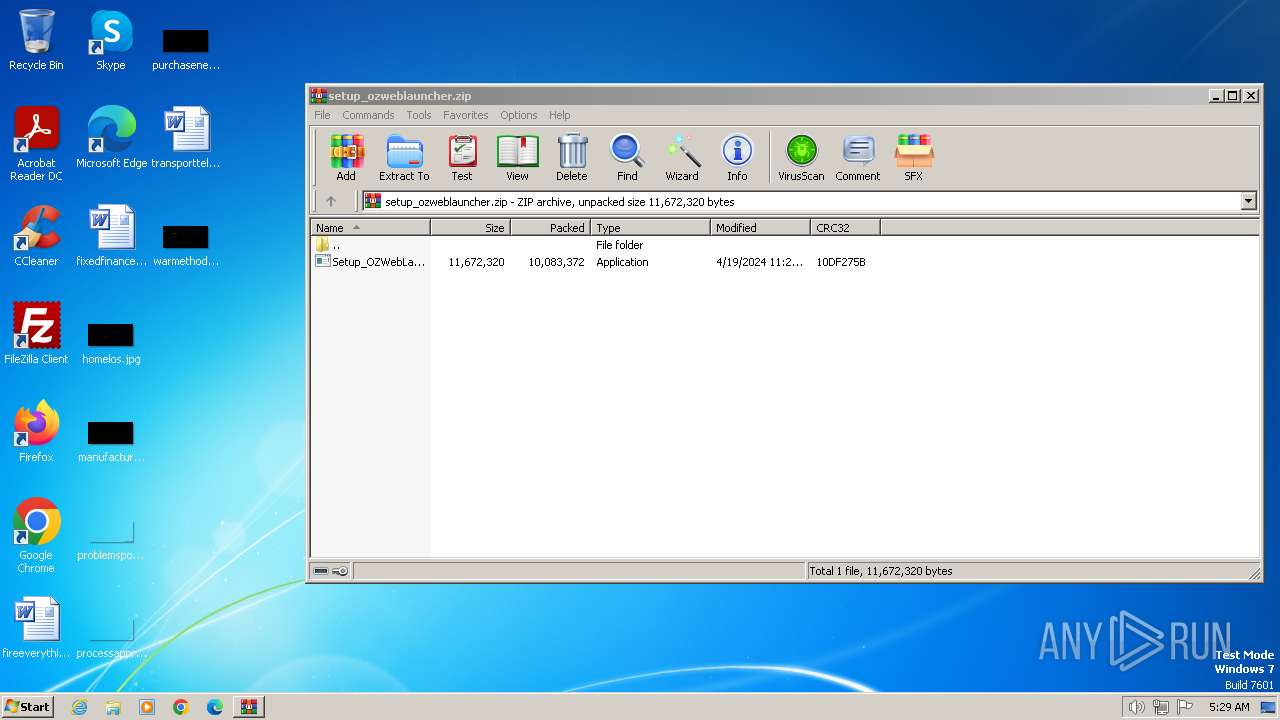This screenshot has width=1280, height=720.
Task: Open FileZilla Client shortcut
Action: (x=36, y=334)
